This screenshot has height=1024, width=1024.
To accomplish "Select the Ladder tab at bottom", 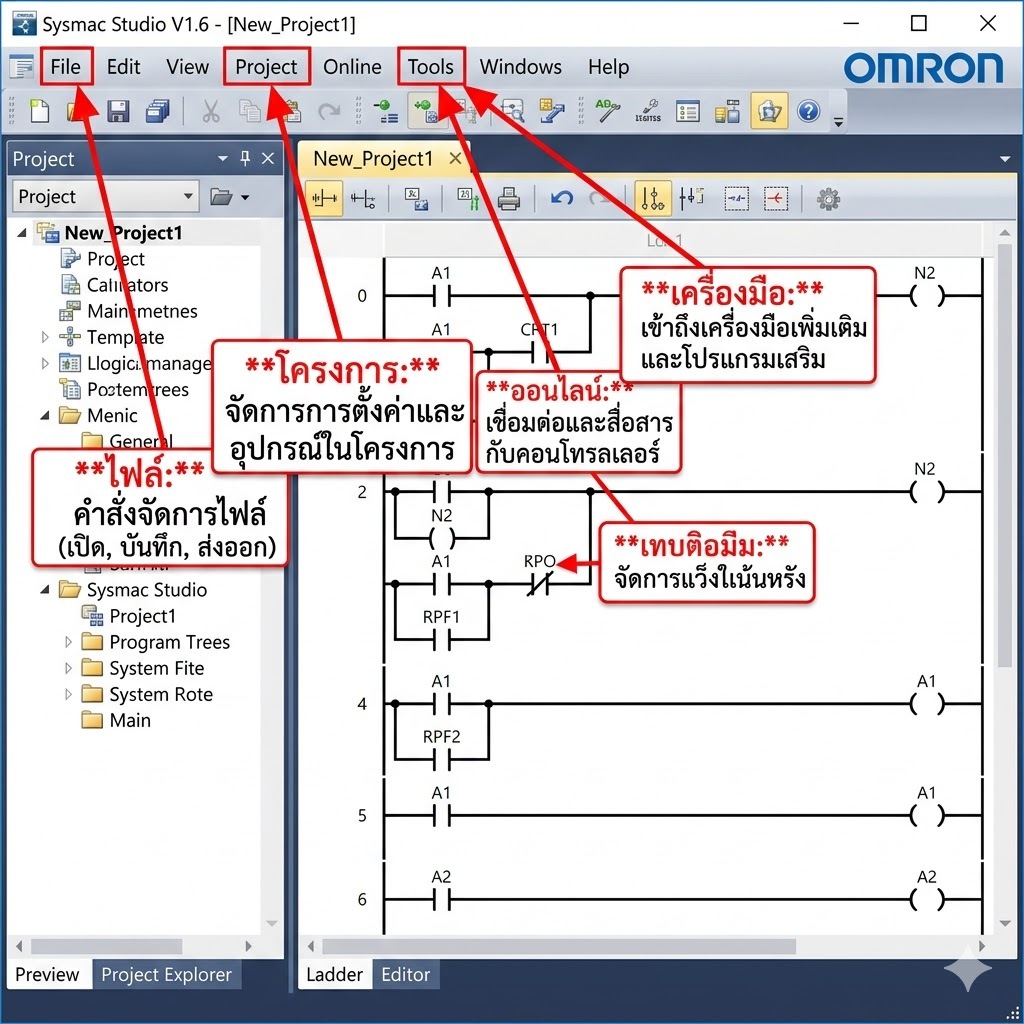I will tap(334, 974).
